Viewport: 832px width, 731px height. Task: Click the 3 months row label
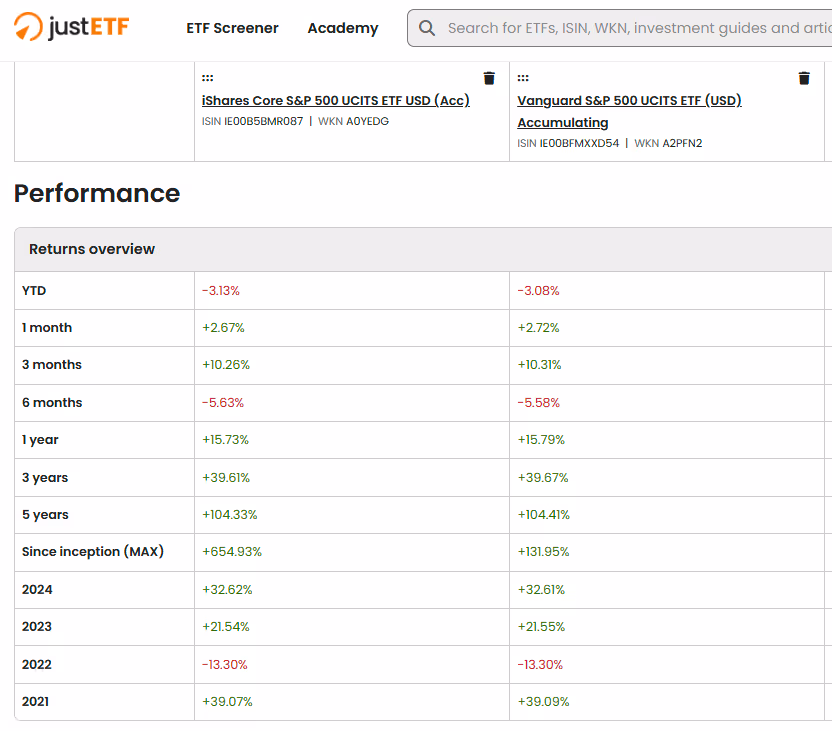coord(51,365)
